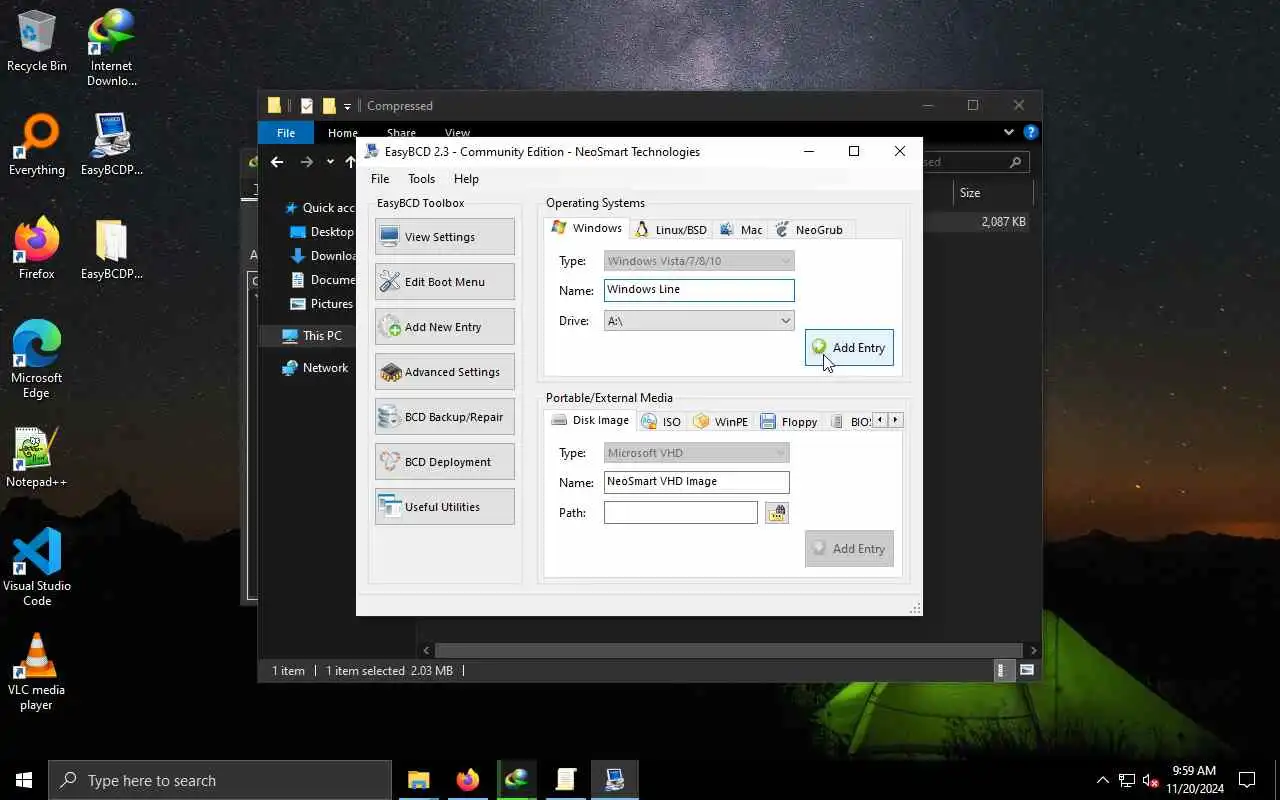Click the Name field containing Windows Line
1280x800 pixels.
(x=699, y=290)
